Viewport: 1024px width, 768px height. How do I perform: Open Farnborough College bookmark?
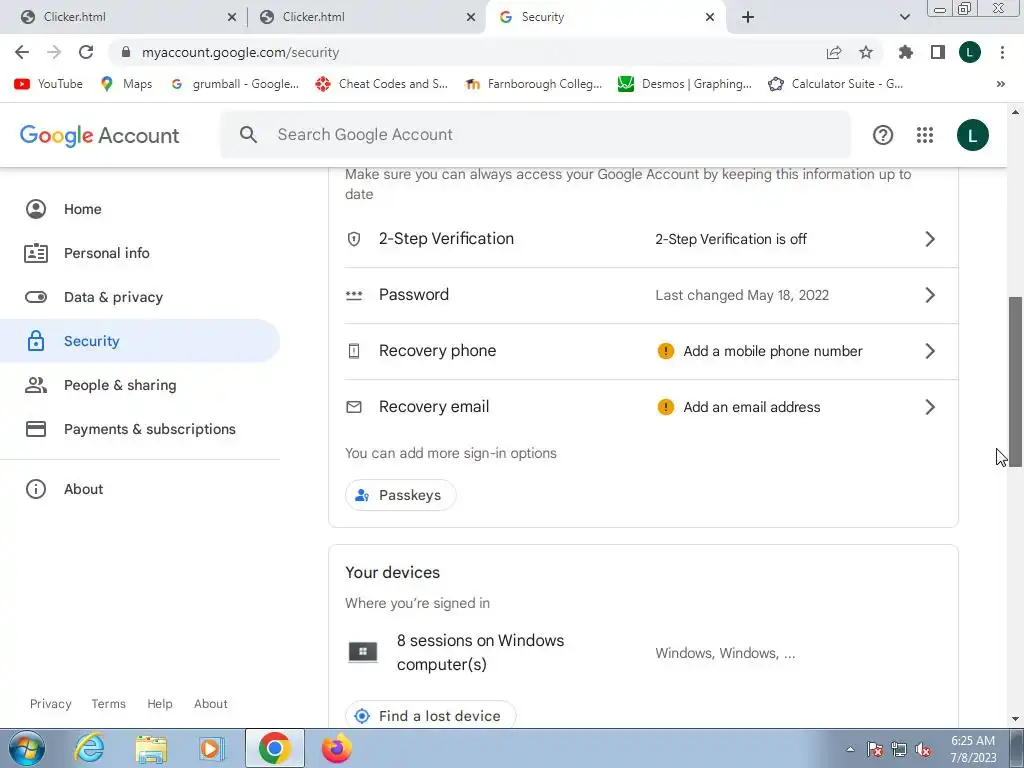(x=533, y=84)
